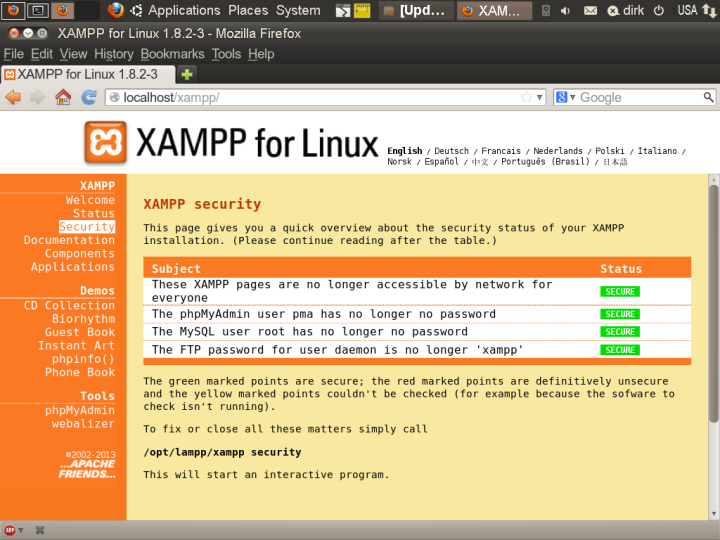The width and height of the screenshot is (720, 540).
Task: Open a new tab with the plus icon
Action: click(187, 75)
